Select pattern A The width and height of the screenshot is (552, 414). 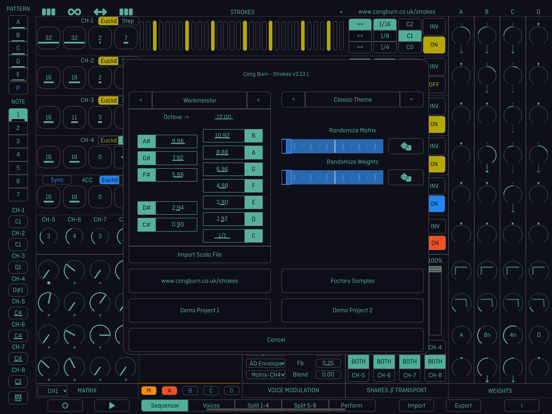(18, 22)
